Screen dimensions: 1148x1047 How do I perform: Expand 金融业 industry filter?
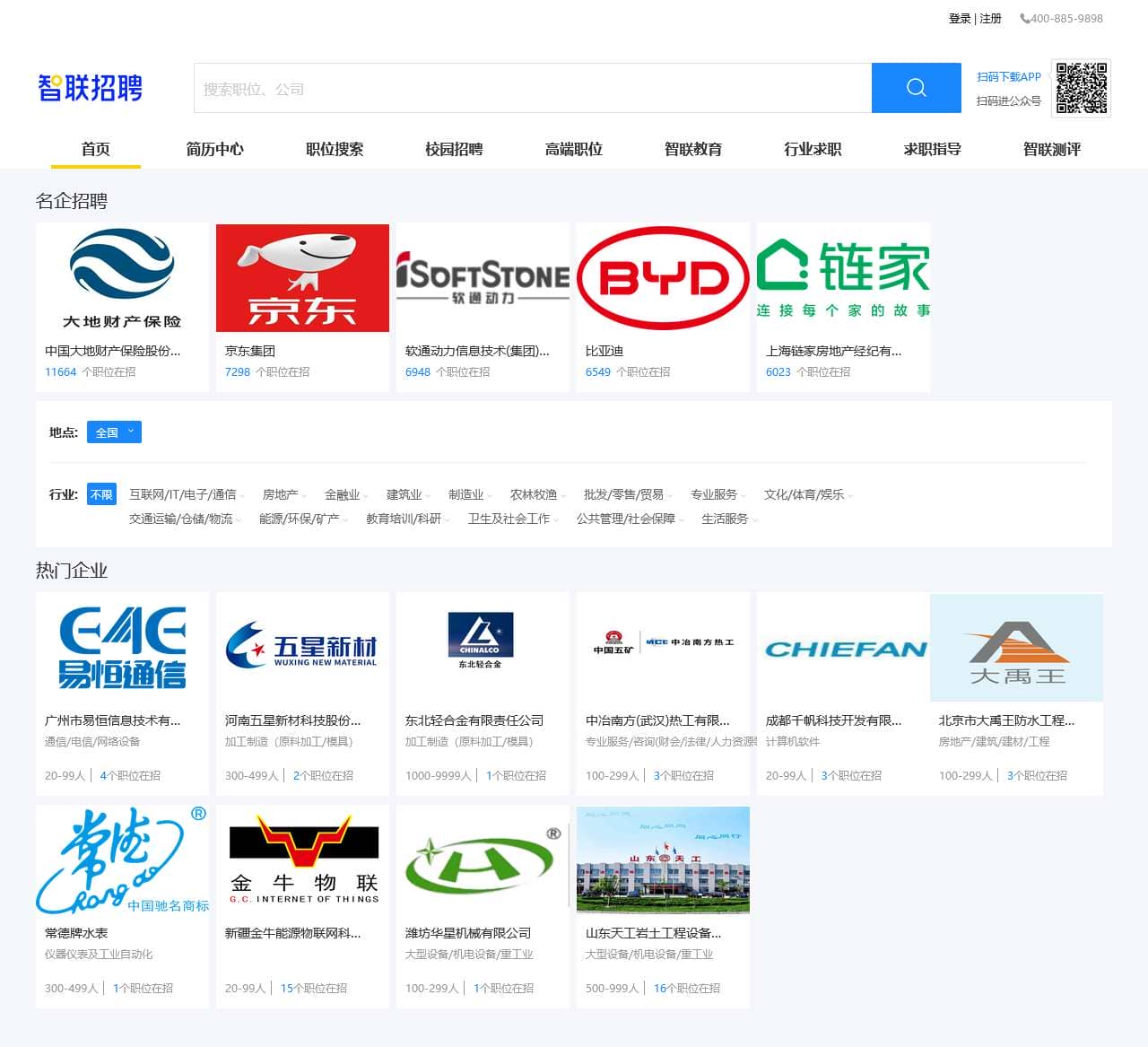(x=345, y=494)
